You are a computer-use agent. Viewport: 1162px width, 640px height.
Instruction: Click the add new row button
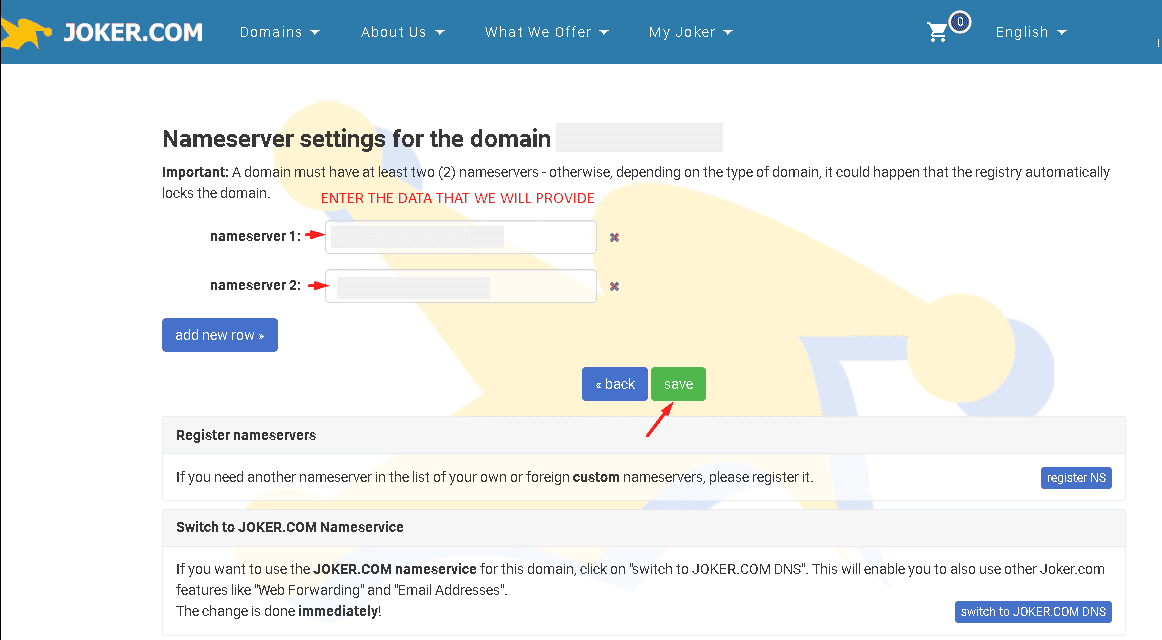pos(219,335)
